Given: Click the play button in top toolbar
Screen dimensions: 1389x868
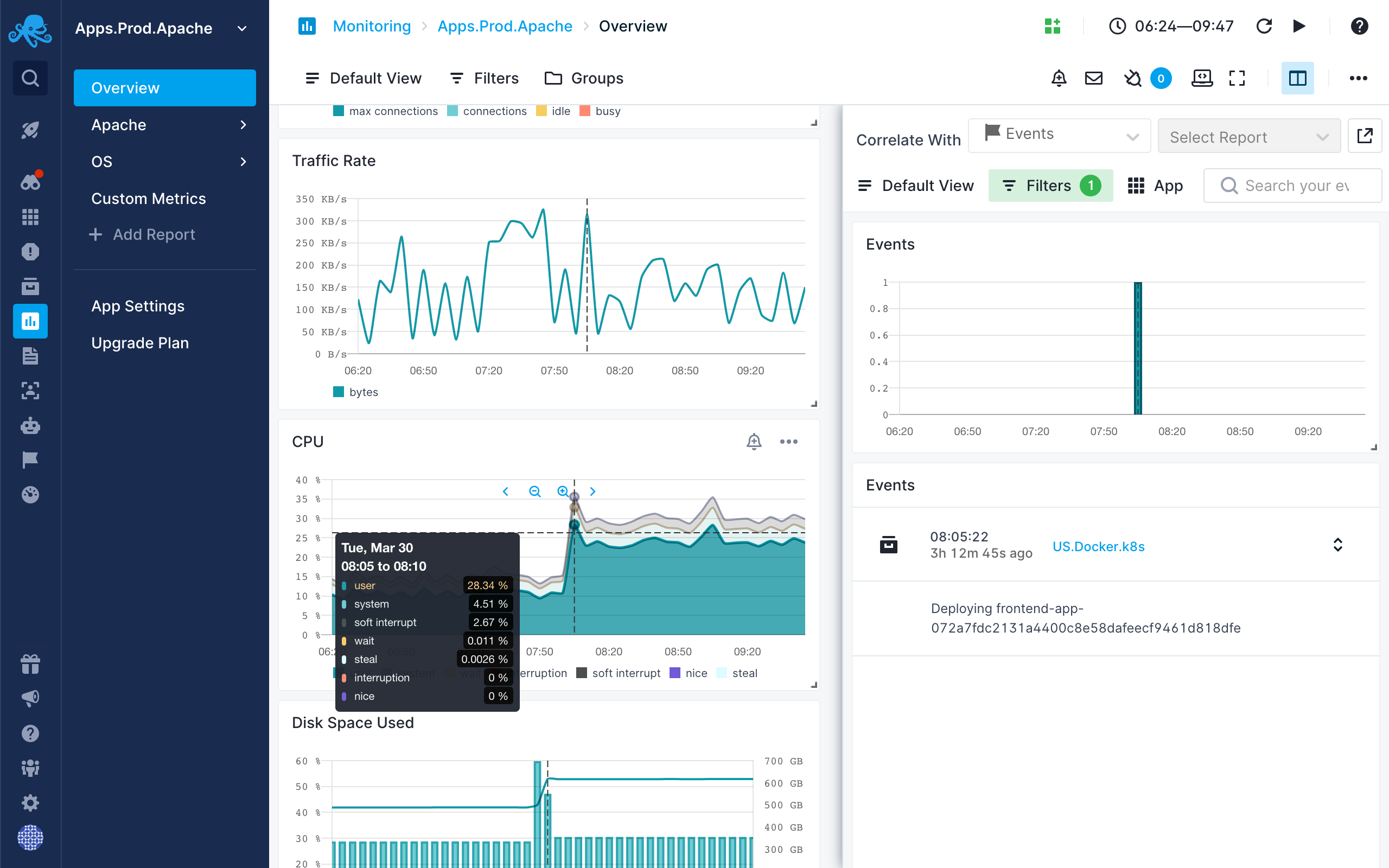Looking at the screenshot, I should click(x=1298, y=27).
